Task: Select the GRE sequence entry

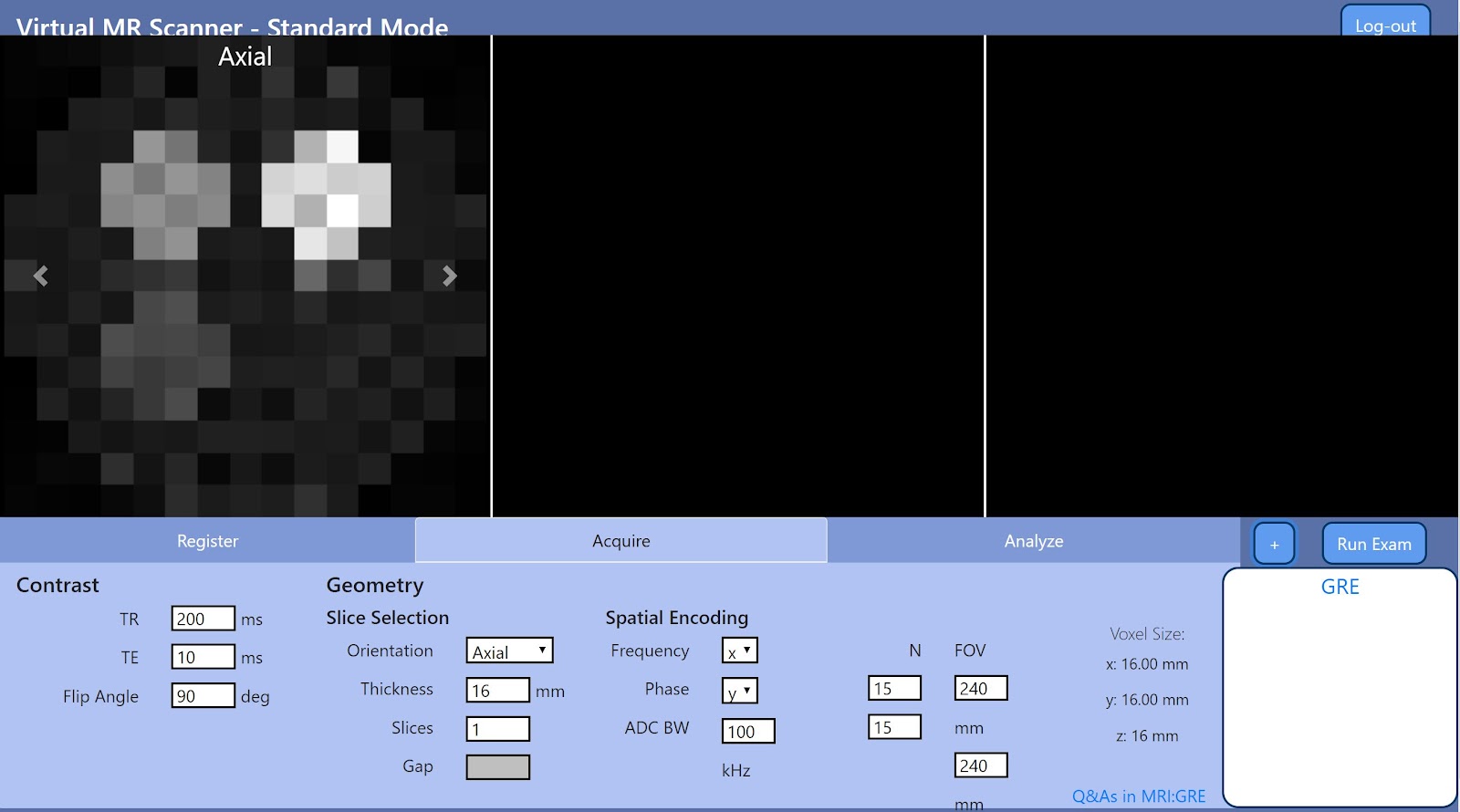Action: [1340, 587]
